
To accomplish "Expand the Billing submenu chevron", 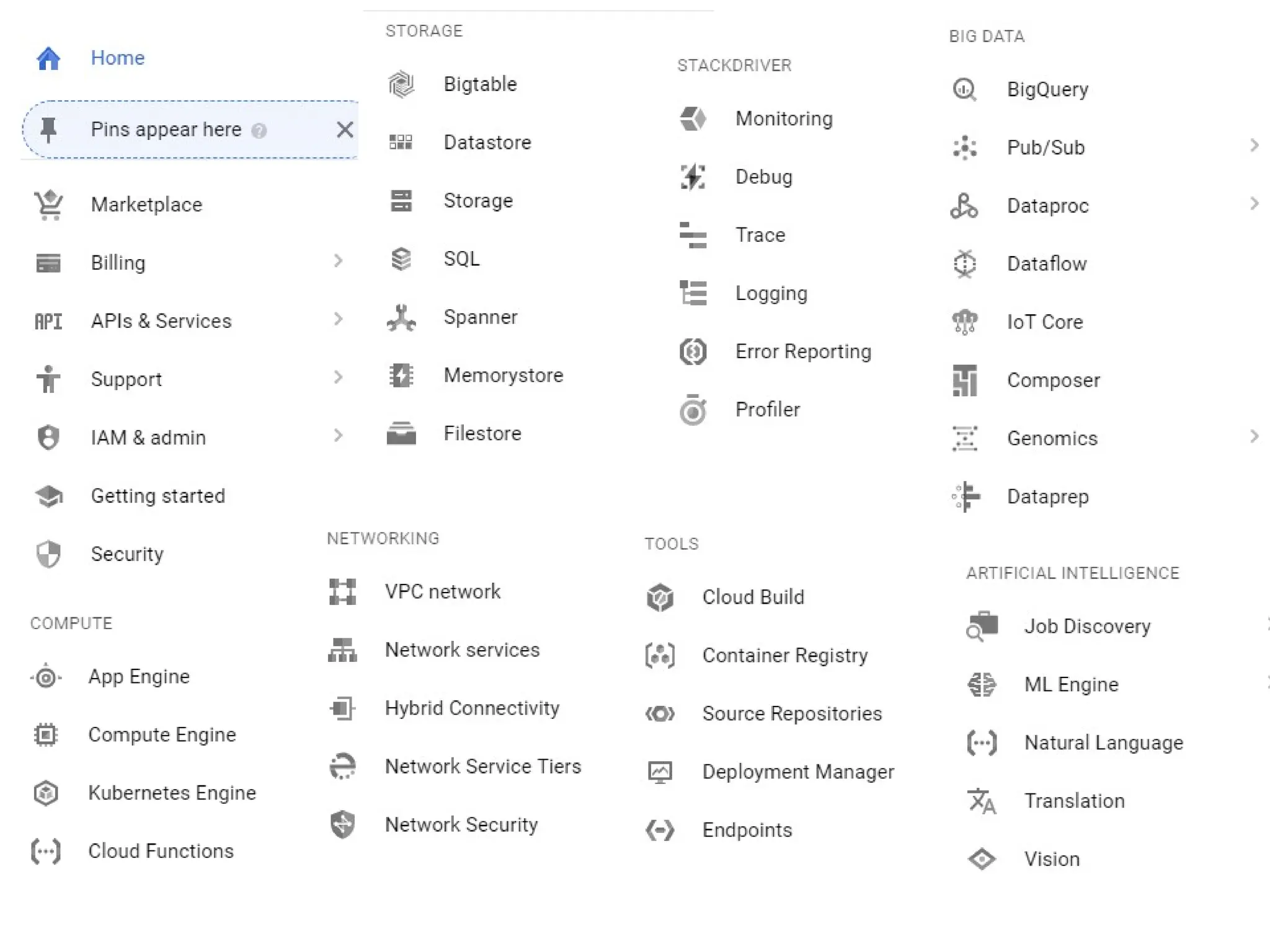I will tap(338, 261).
